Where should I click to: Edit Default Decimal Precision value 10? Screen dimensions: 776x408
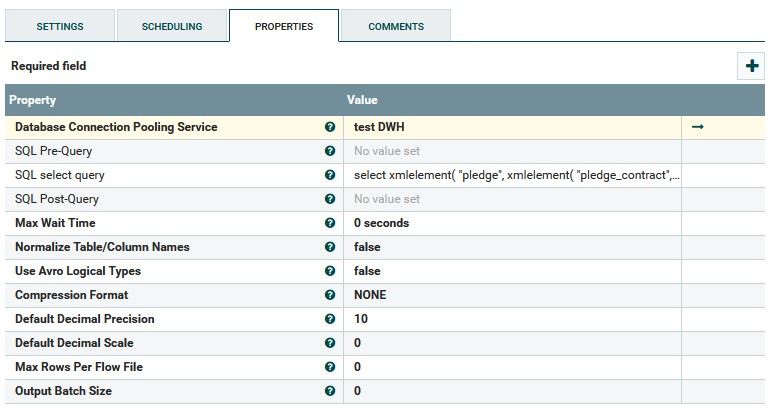pyautogui.click(x=512, y=319)
